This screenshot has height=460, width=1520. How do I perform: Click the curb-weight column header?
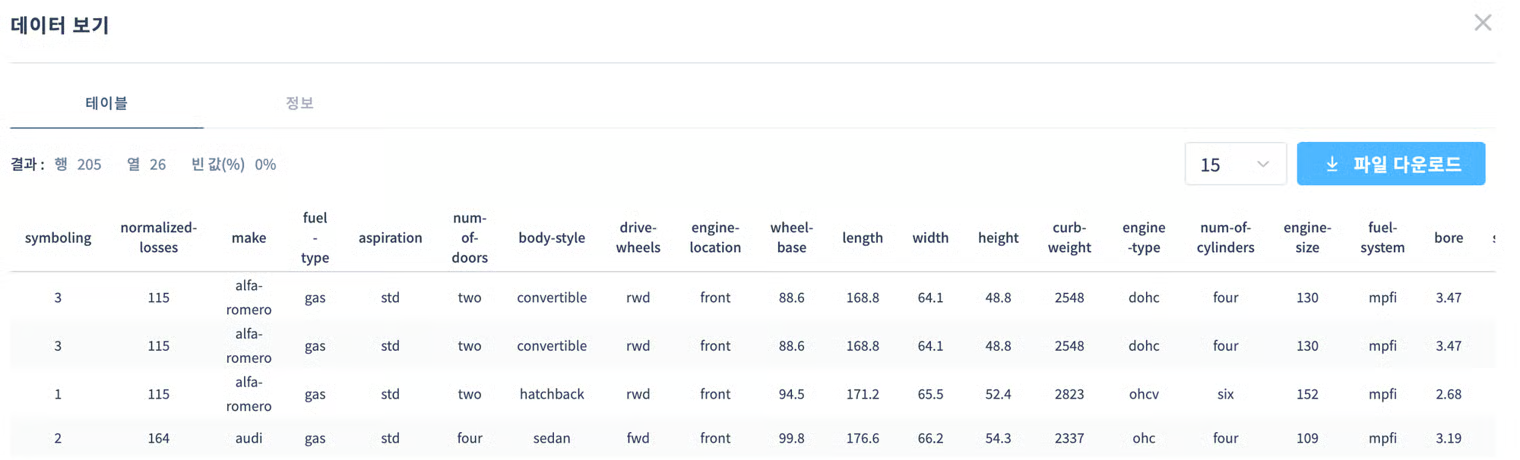pyautogui.click(x=1068, y=238)
